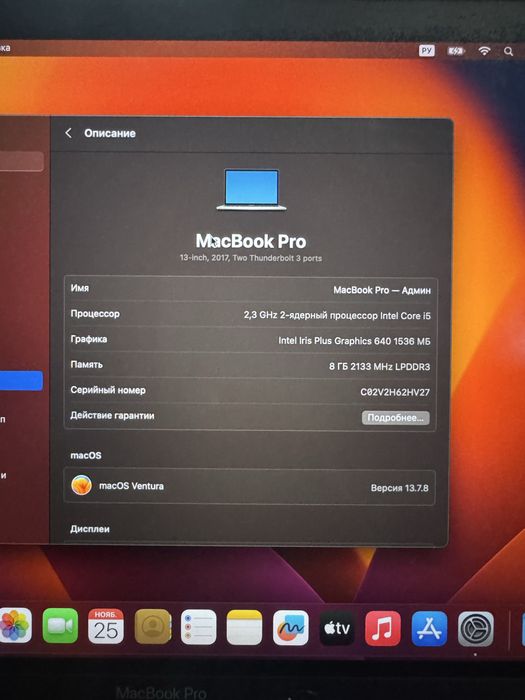Launch Music from the Dock
The width and height of the screenshot is (525, 700).
coord(383,629)
